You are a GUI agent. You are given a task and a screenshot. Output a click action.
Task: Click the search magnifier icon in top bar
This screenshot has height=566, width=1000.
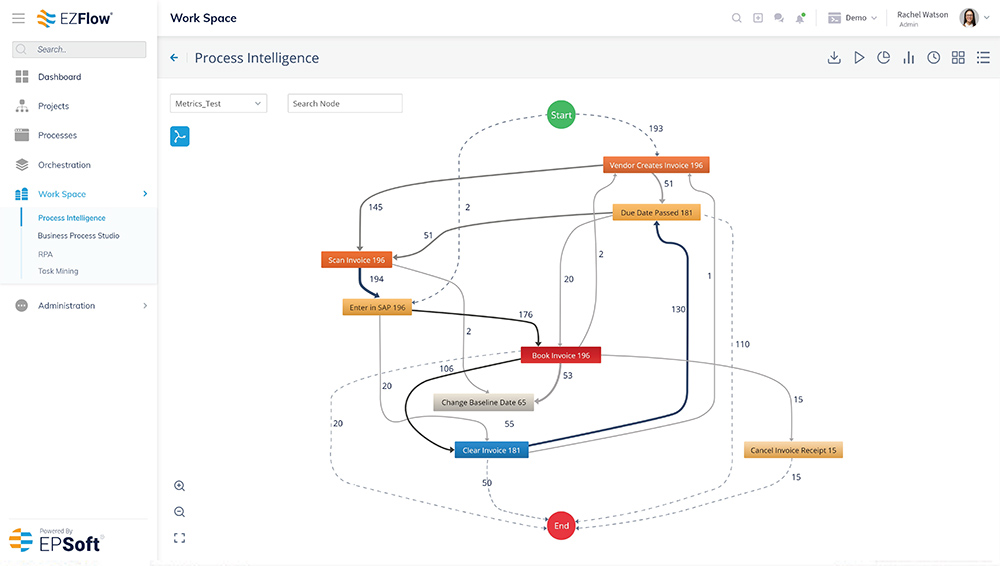click(737, 18)
